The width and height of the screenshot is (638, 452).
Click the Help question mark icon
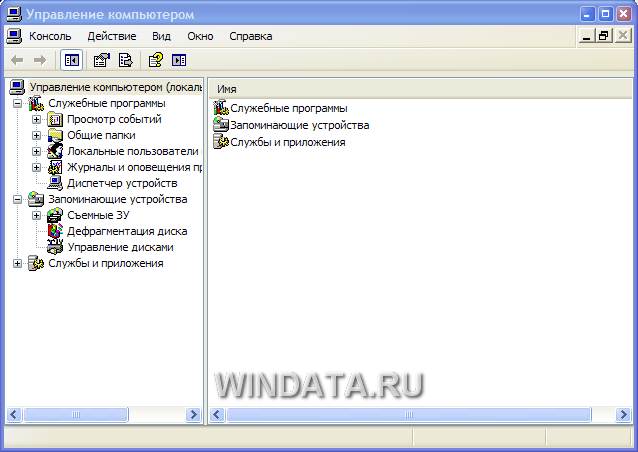(155, 60)
